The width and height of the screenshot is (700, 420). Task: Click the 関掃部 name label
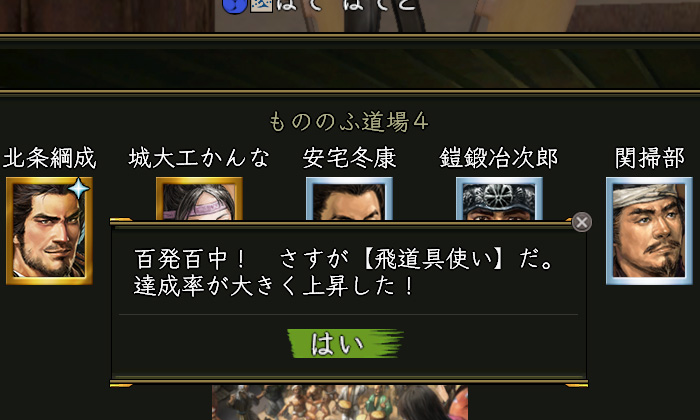tap(650, 158)
